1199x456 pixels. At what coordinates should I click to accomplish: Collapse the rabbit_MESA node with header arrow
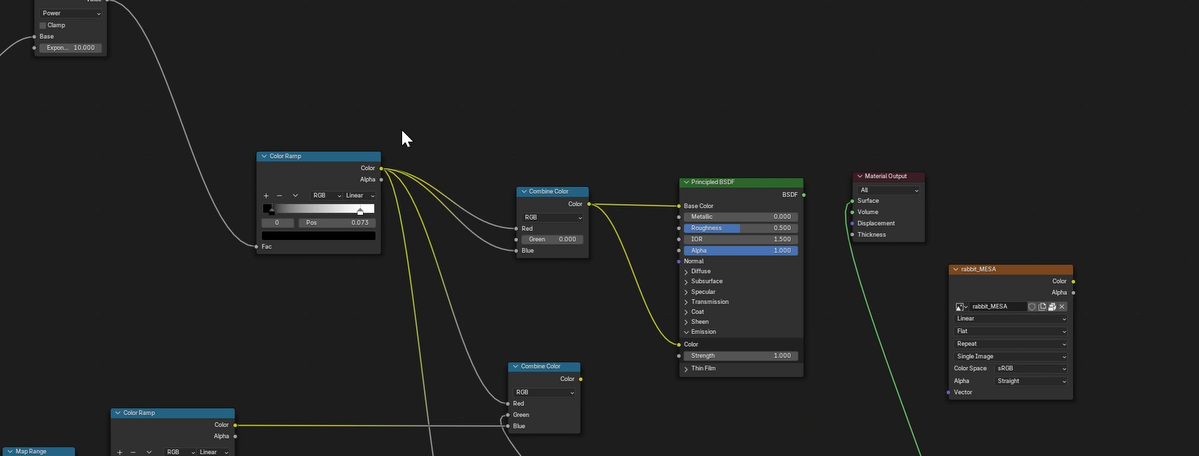click(x=956, y=269)
